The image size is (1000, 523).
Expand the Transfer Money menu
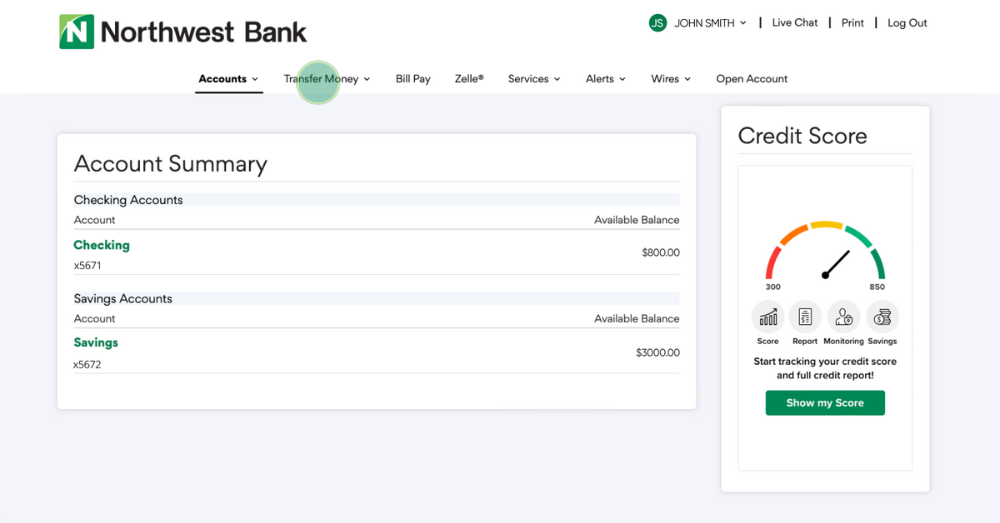(x=326, y=79)
